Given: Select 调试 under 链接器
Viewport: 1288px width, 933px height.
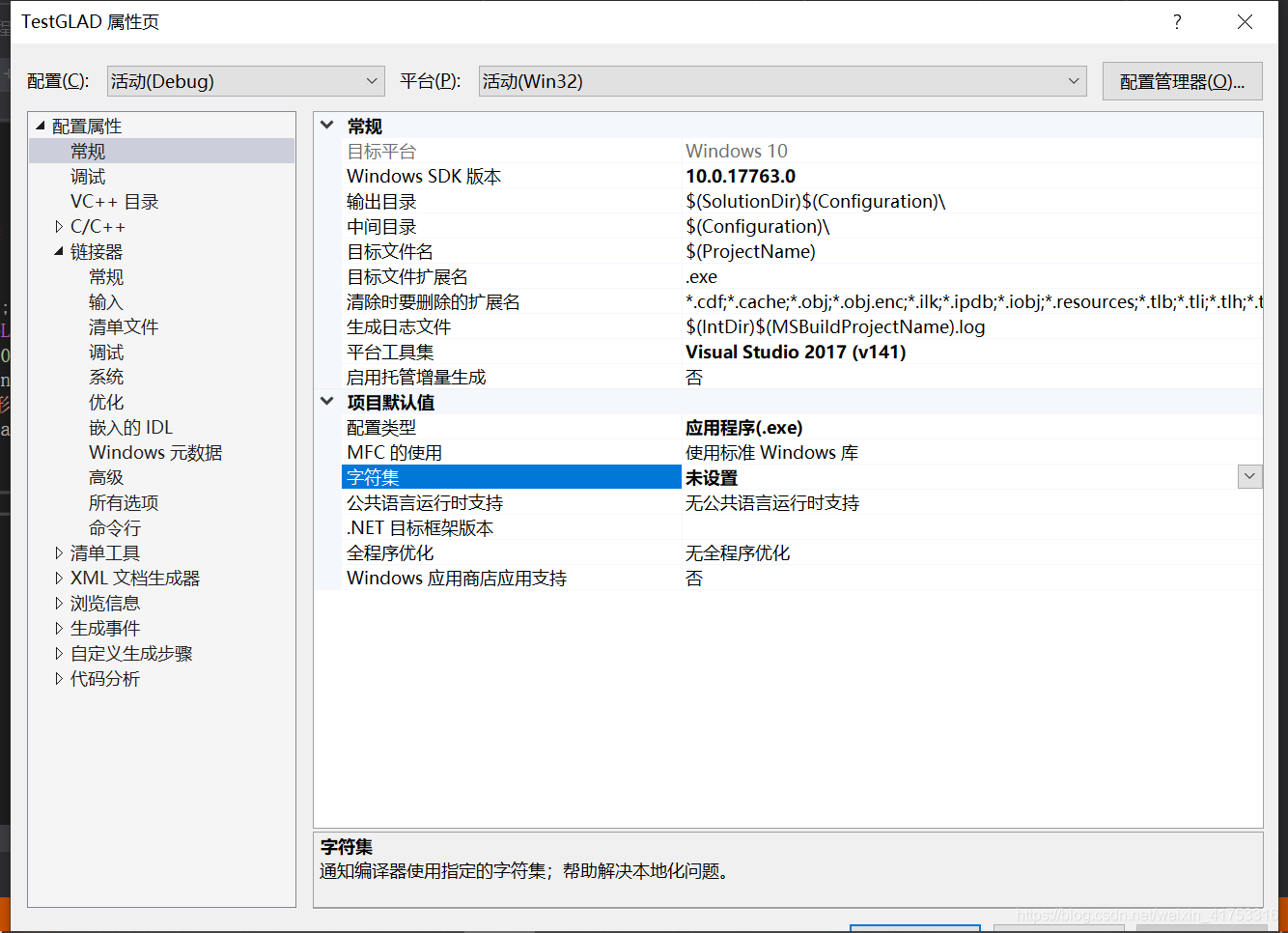Looking at the screenshot, I should coord(106,352).
